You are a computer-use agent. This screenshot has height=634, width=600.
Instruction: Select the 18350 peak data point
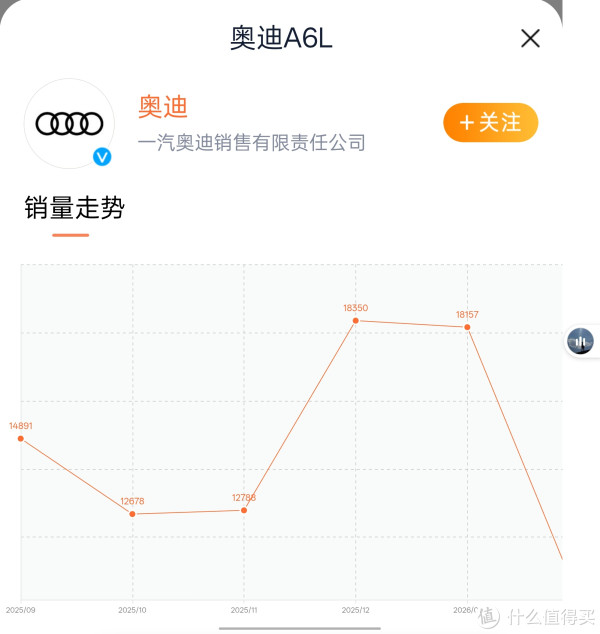click(356, 320)
